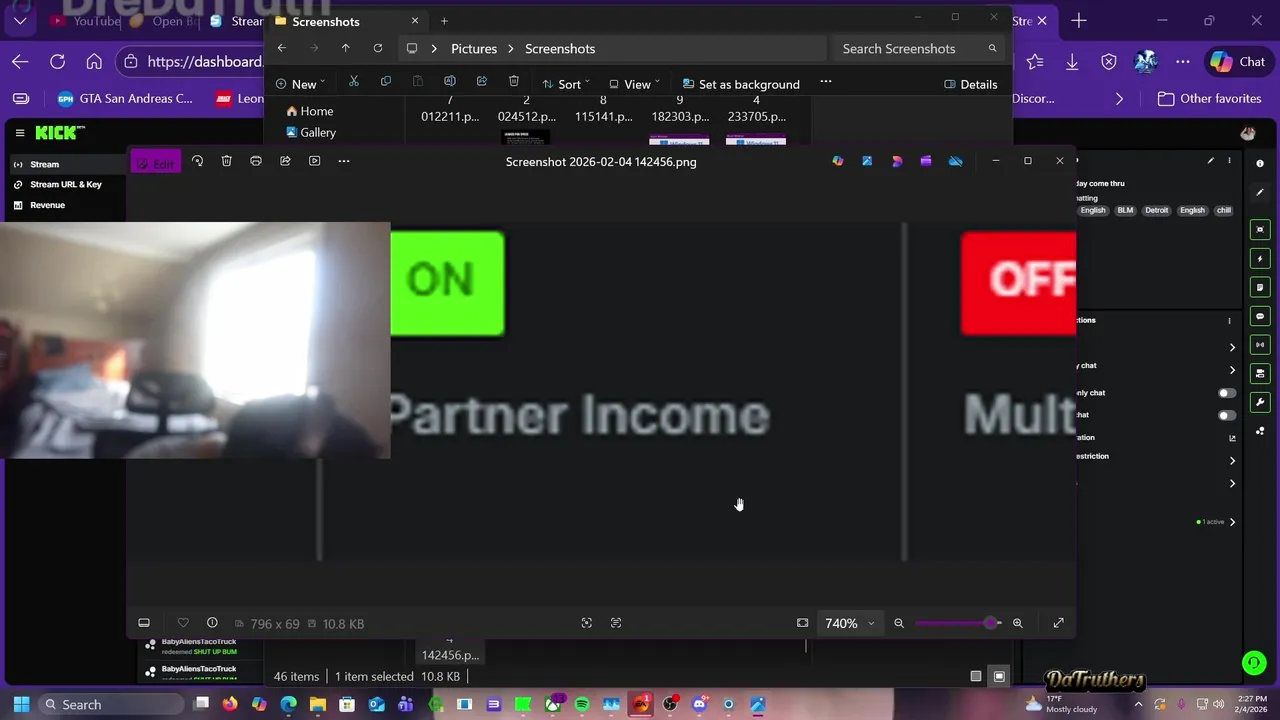
Task: Click the Designer icon in Photos title bar
Action: (x=897, y=161)
